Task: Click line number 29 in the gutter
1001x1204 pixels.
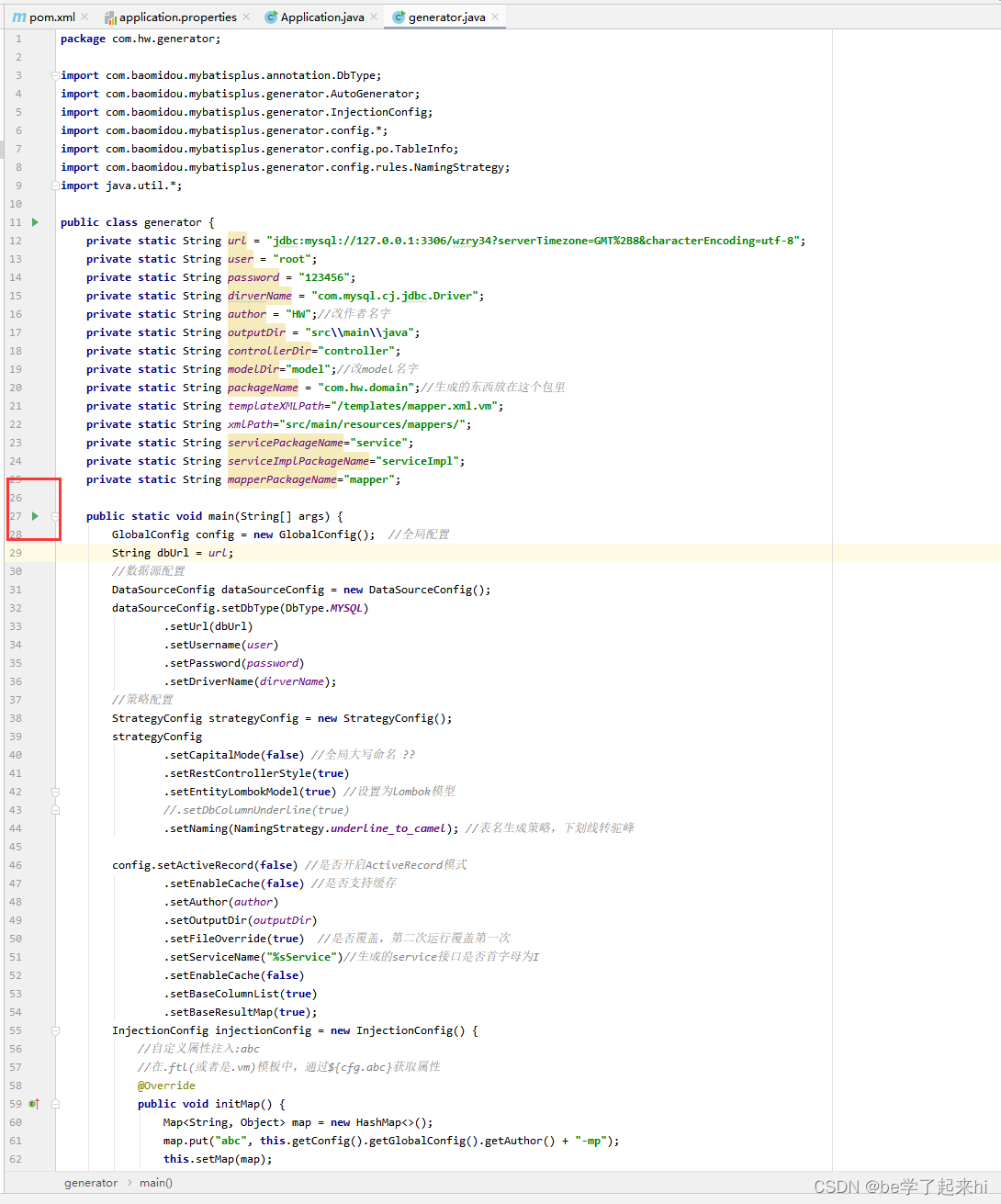Action: coord(16,553)
